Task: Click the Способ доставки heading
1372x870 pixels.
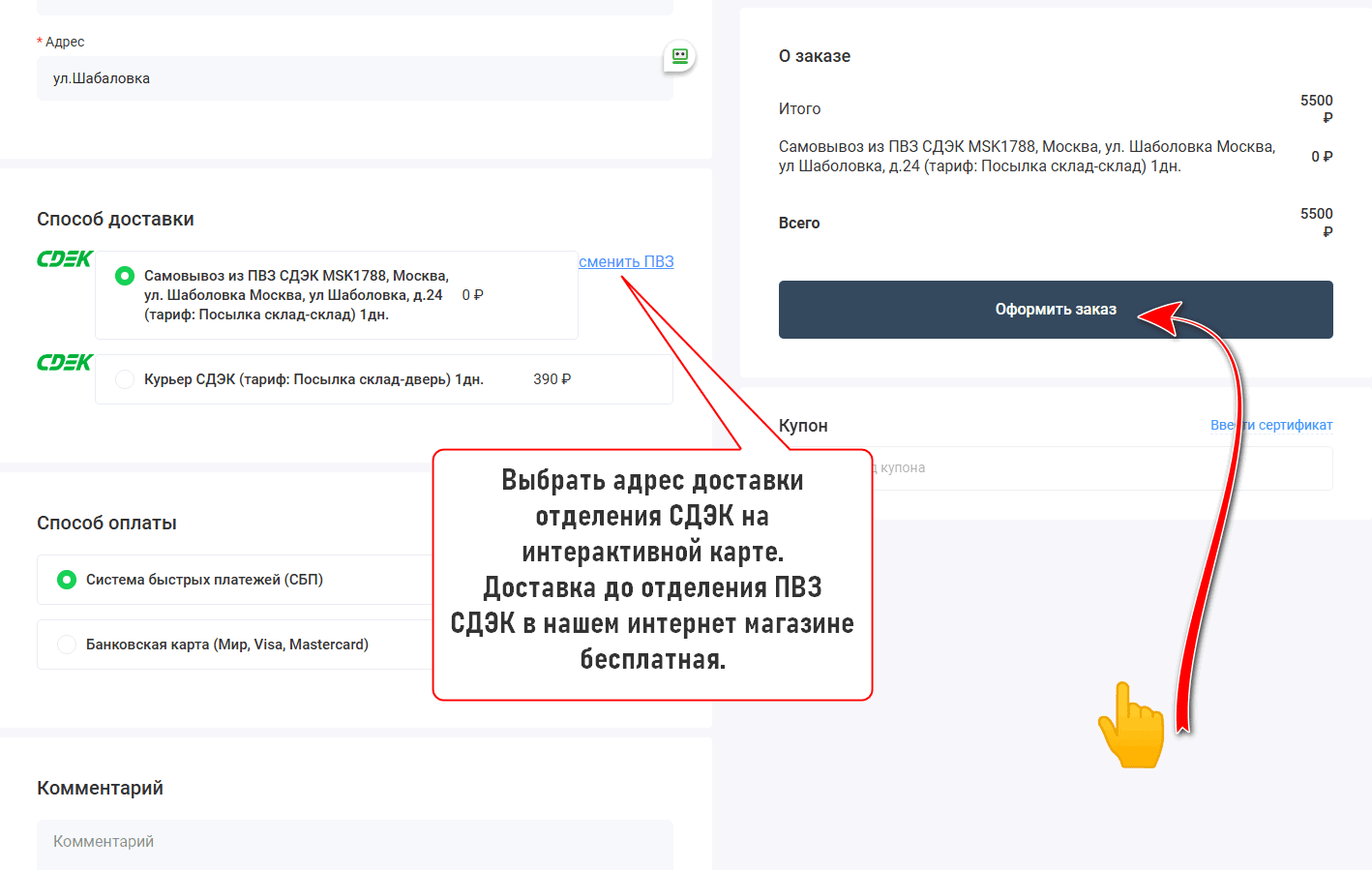Action: (x=115, y=219)
